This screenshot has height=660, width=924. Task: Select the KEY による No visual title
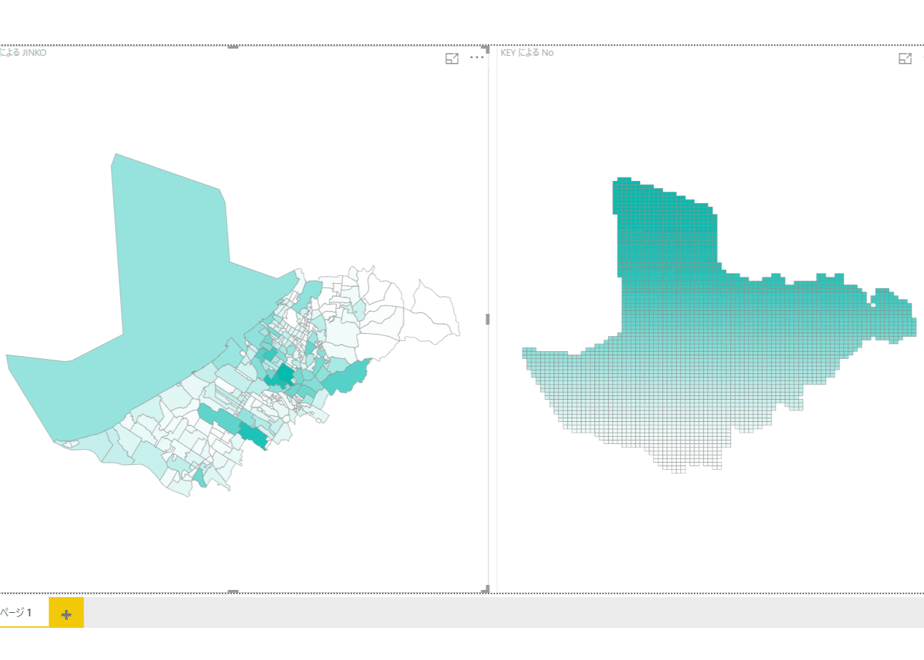[527, 52]
